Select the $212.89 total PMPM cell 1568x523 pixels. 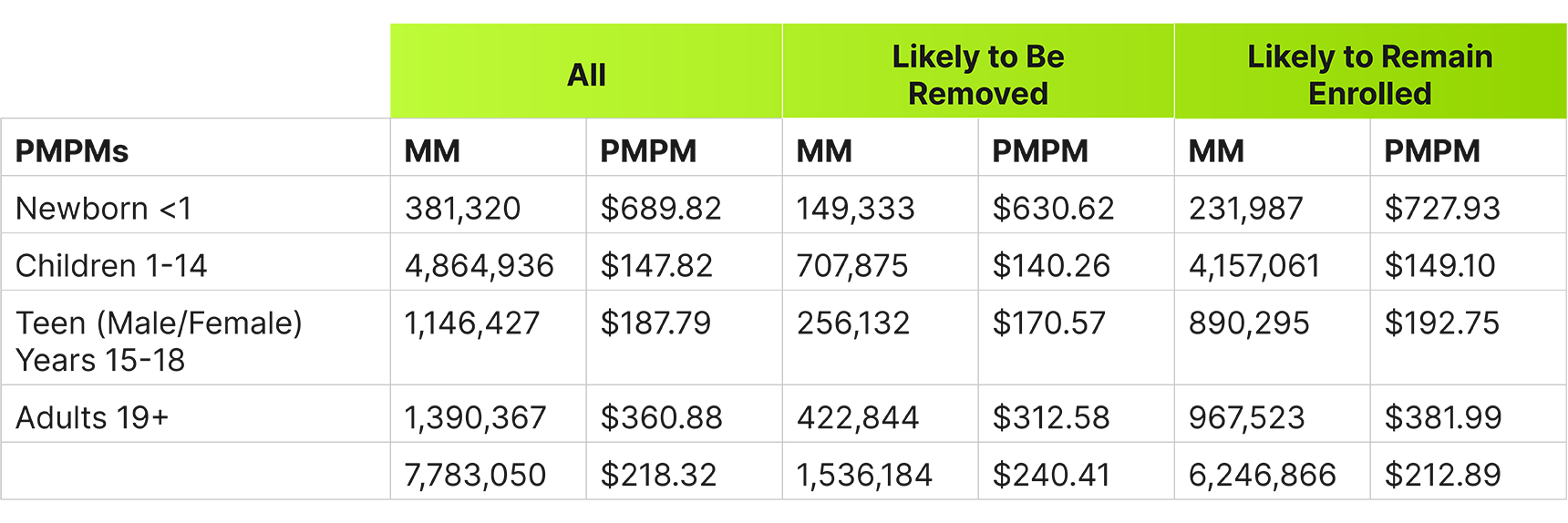tap(1469, 471)
